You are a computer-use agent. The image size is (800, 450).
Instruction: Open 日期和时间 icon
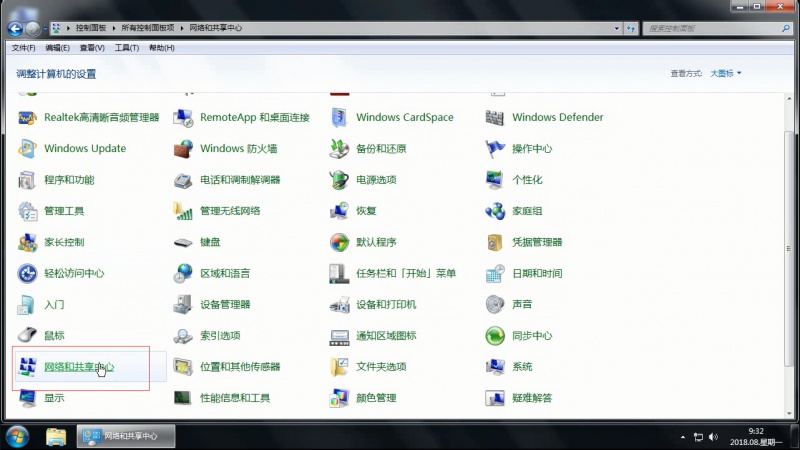495,273
